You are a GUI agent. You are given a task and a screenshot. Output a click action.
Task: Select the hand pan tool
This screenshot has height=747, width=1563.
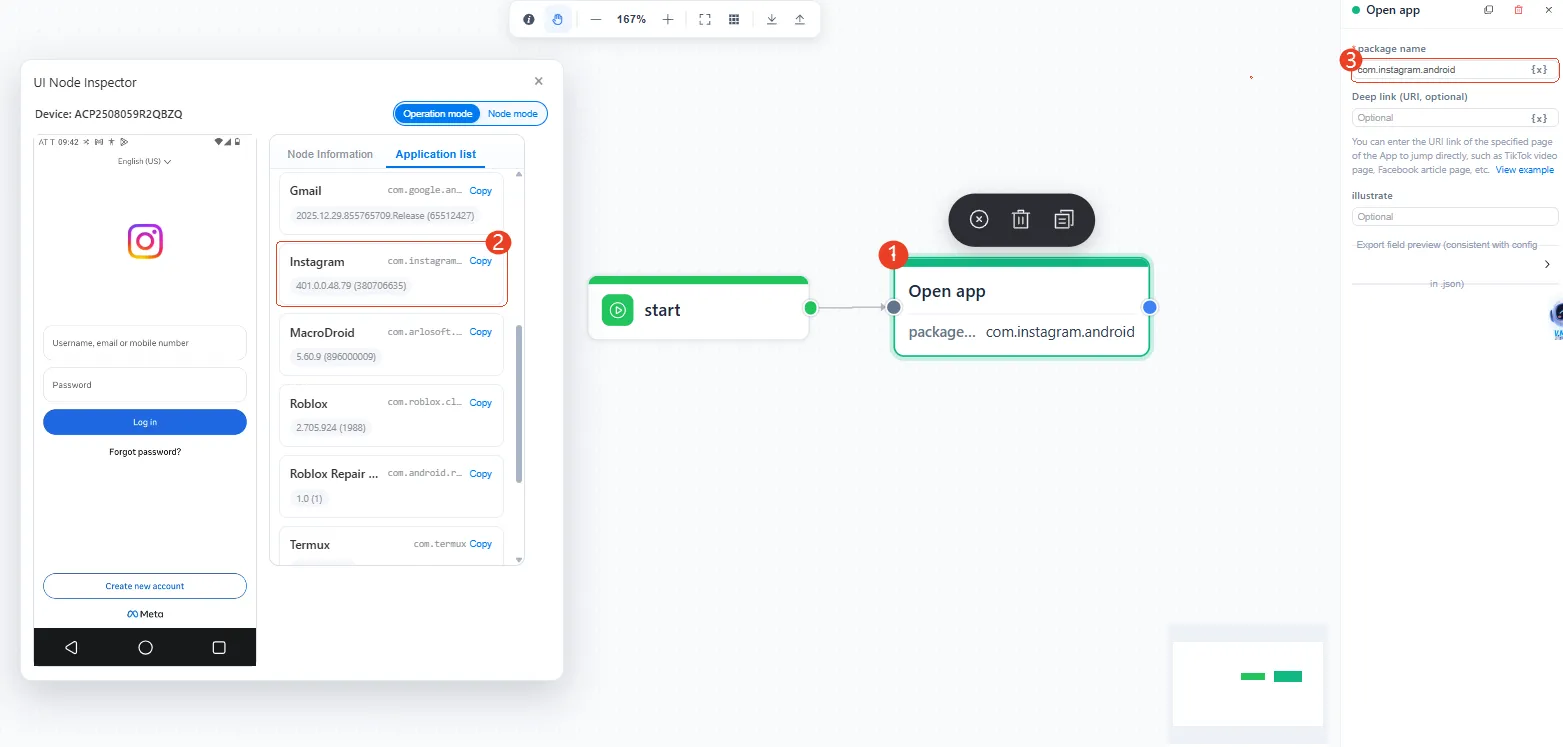558,19
